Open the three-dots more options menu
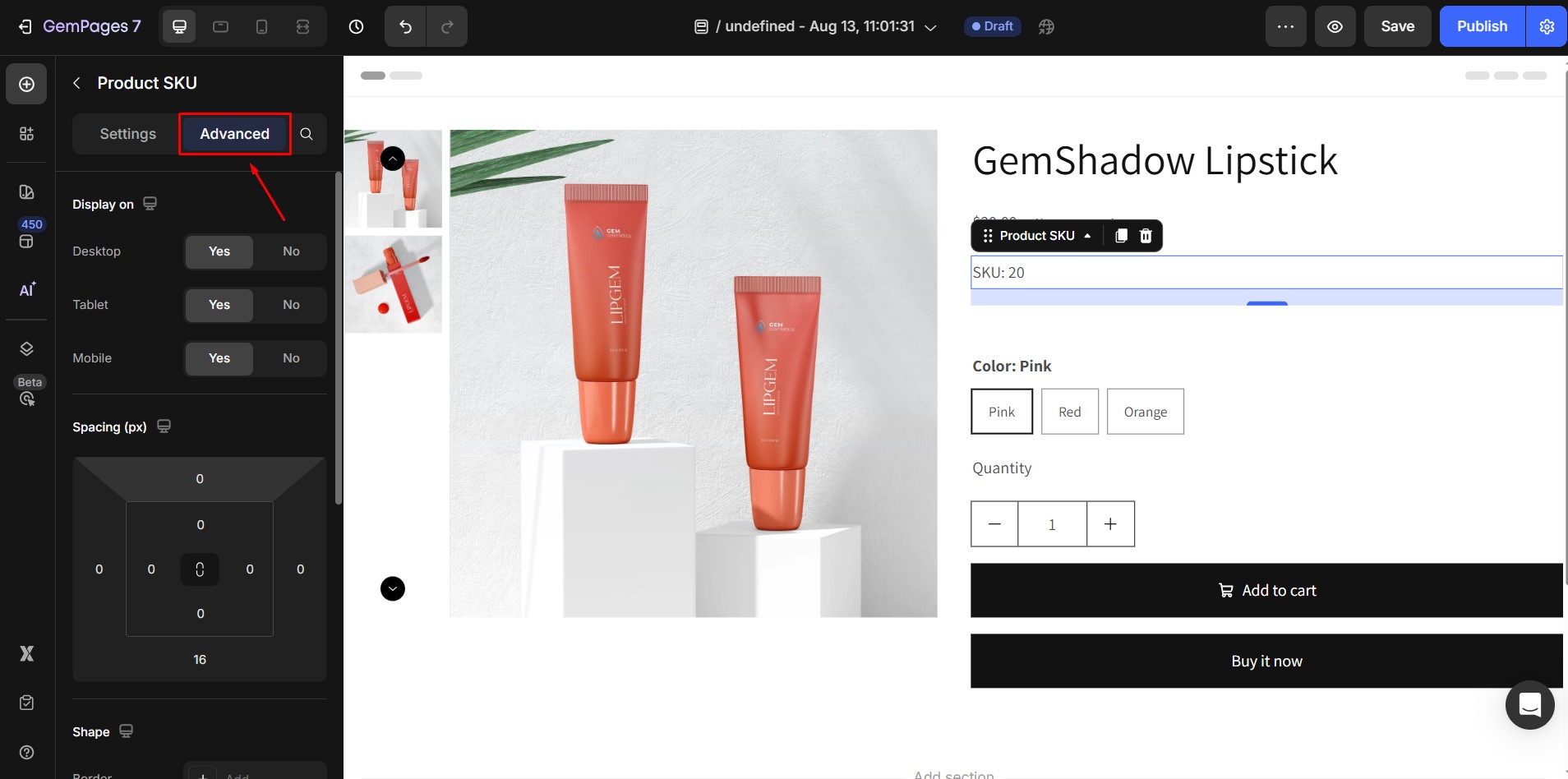 coord(1285,26)
